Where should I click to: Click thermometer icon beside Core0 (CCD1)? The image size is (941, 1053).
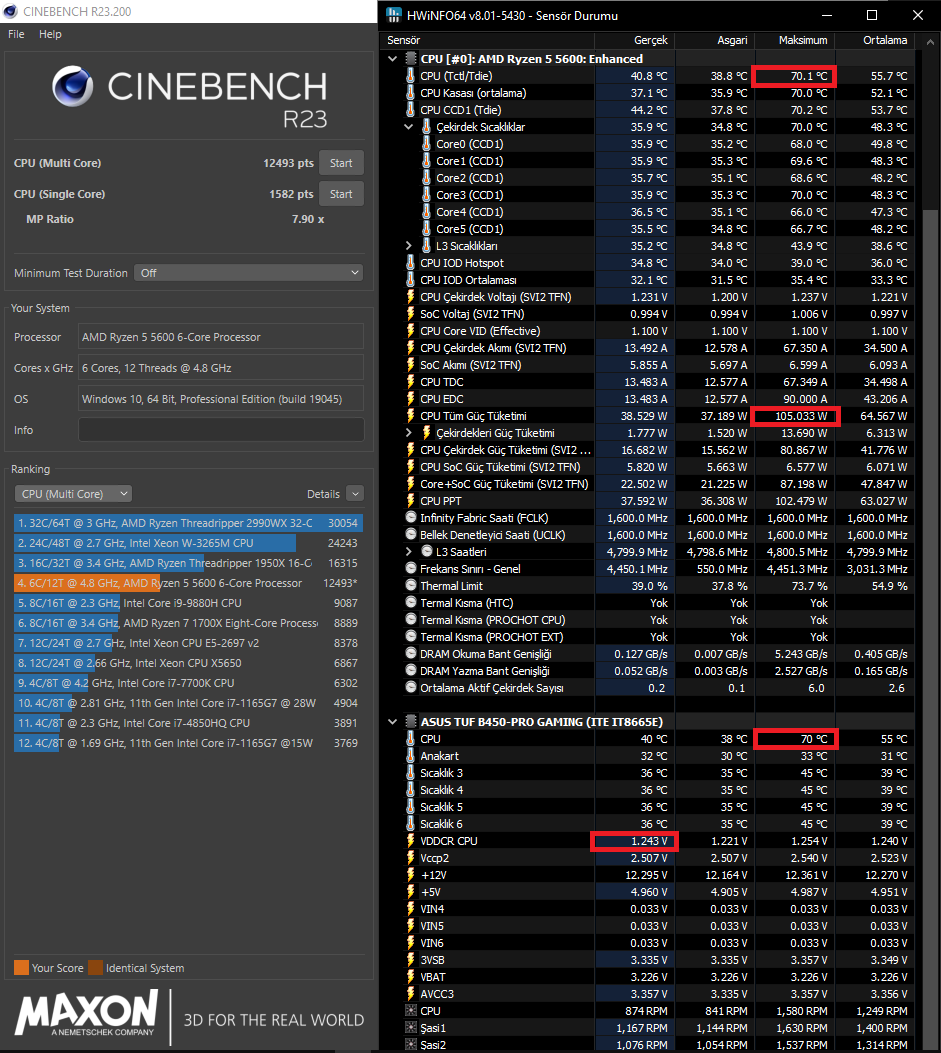click(427, 144)
